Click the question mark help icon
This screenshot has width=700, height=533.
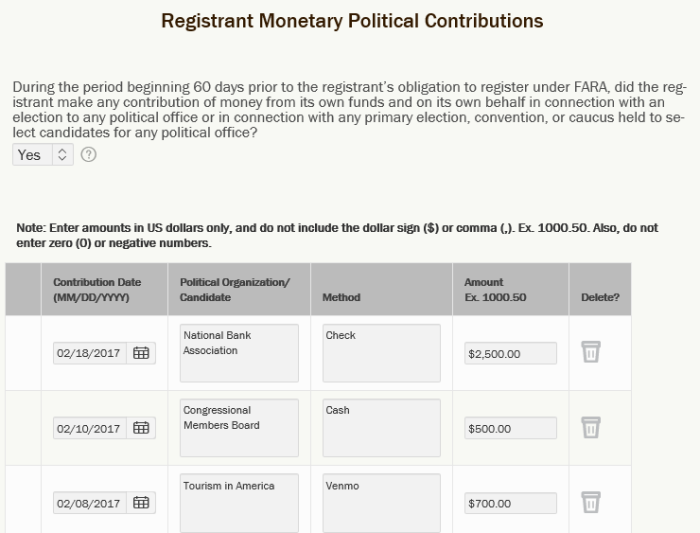click(x=88, y=154)
